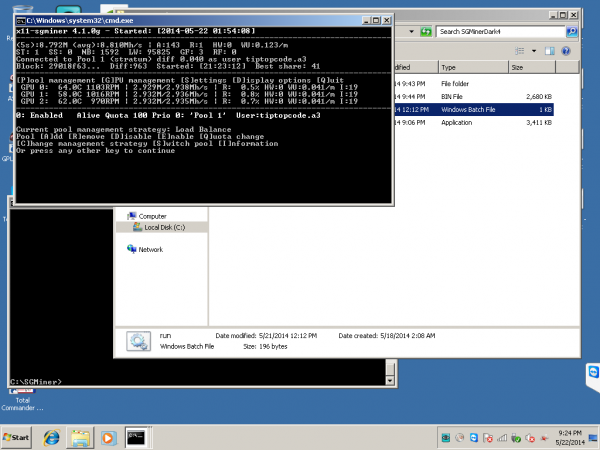The image size is (600, 450).
Task: Select Network in the navigation pane
Action: [x=145, y=249]
